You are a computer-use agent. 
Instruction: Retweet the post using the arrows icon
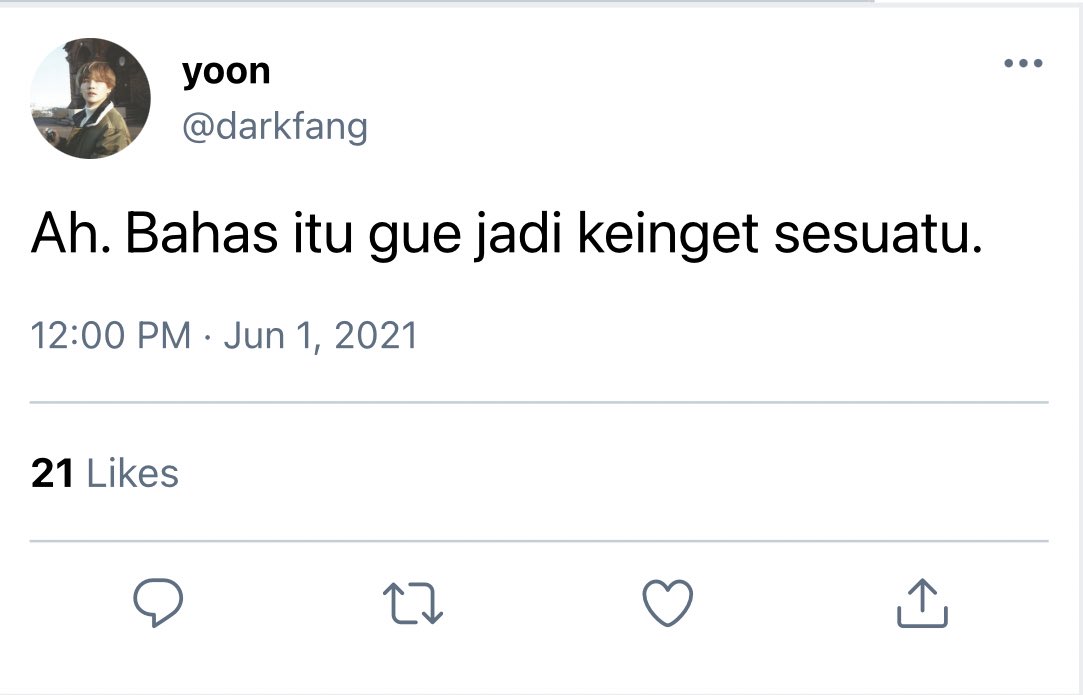(413, 603)
